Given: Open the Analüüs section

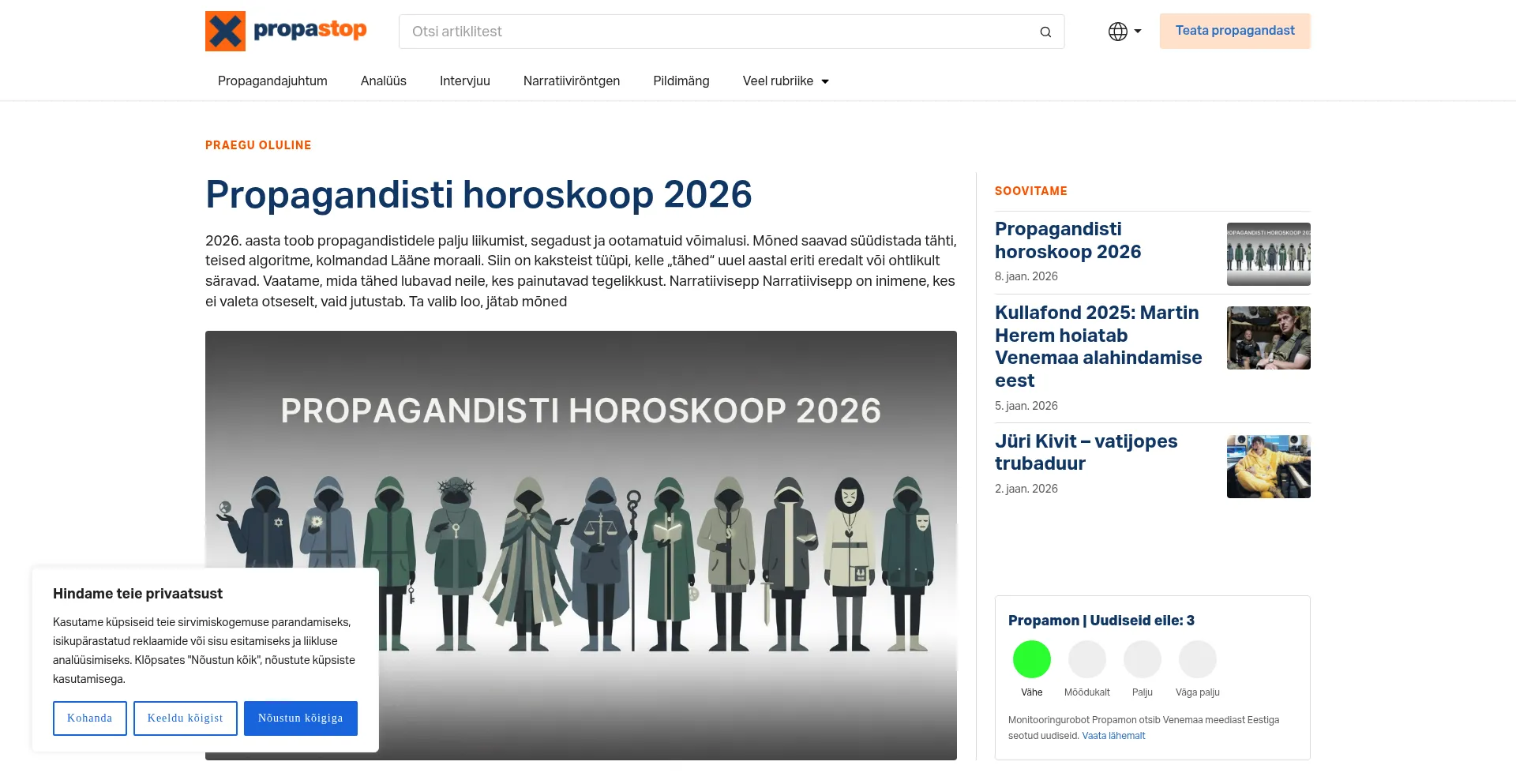Looking at the screenshot, I should [x=383, y=81].
